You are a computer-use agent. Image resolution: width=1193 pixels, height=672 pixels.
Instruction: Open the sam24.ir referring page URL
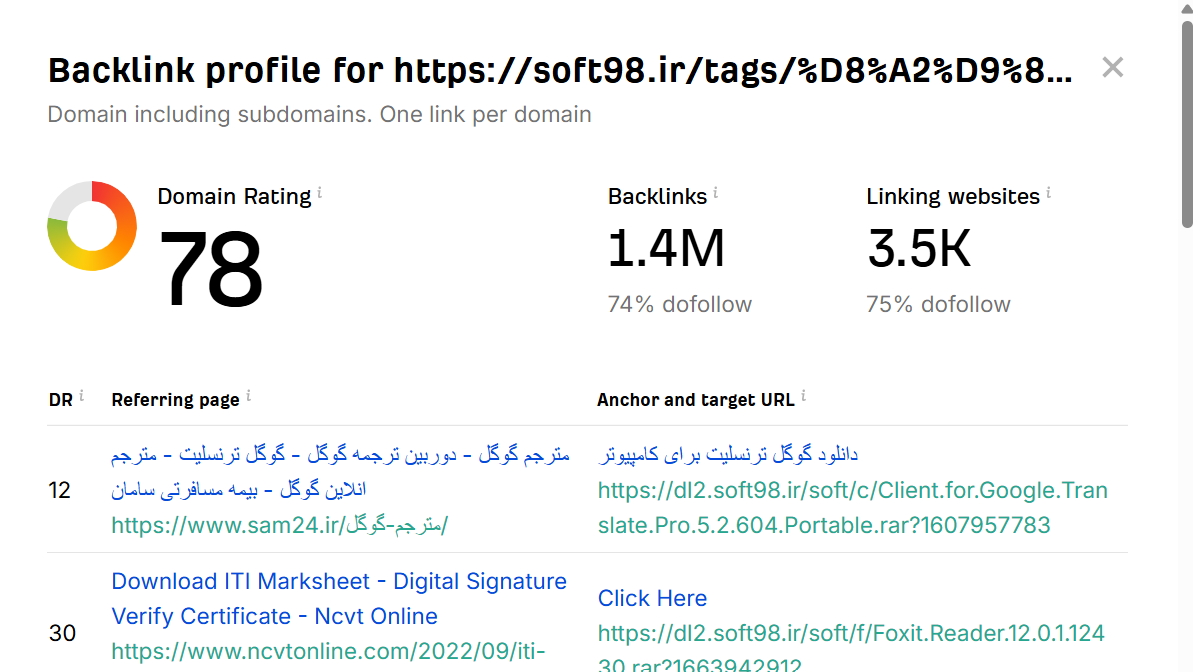tap(279, 525)
